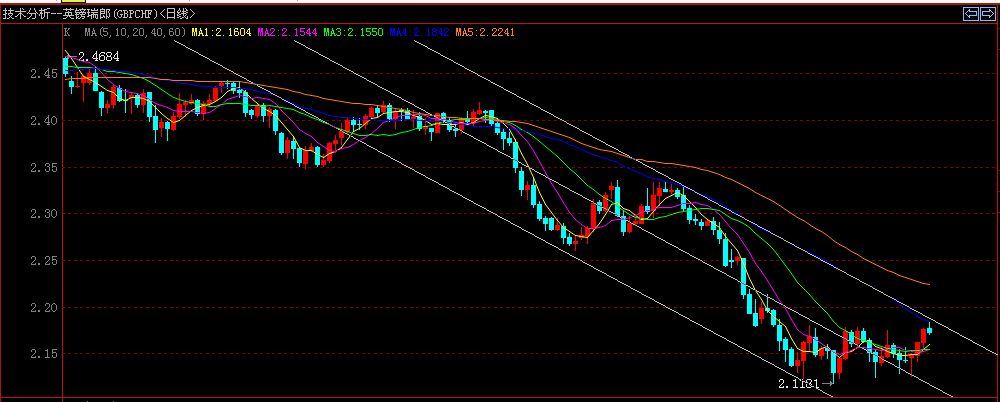Screen dimensions: 1000x402
Task: Click the 2.30 price axis label
Action: [44, 214]
